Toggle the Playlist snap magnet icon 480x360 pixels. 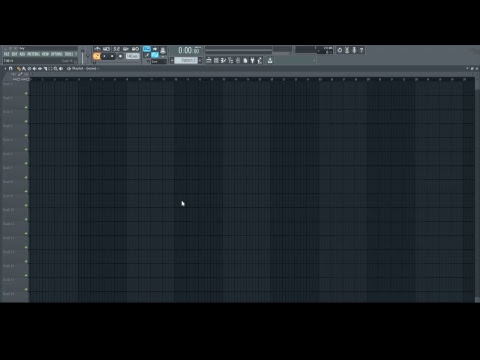(10, 68)
